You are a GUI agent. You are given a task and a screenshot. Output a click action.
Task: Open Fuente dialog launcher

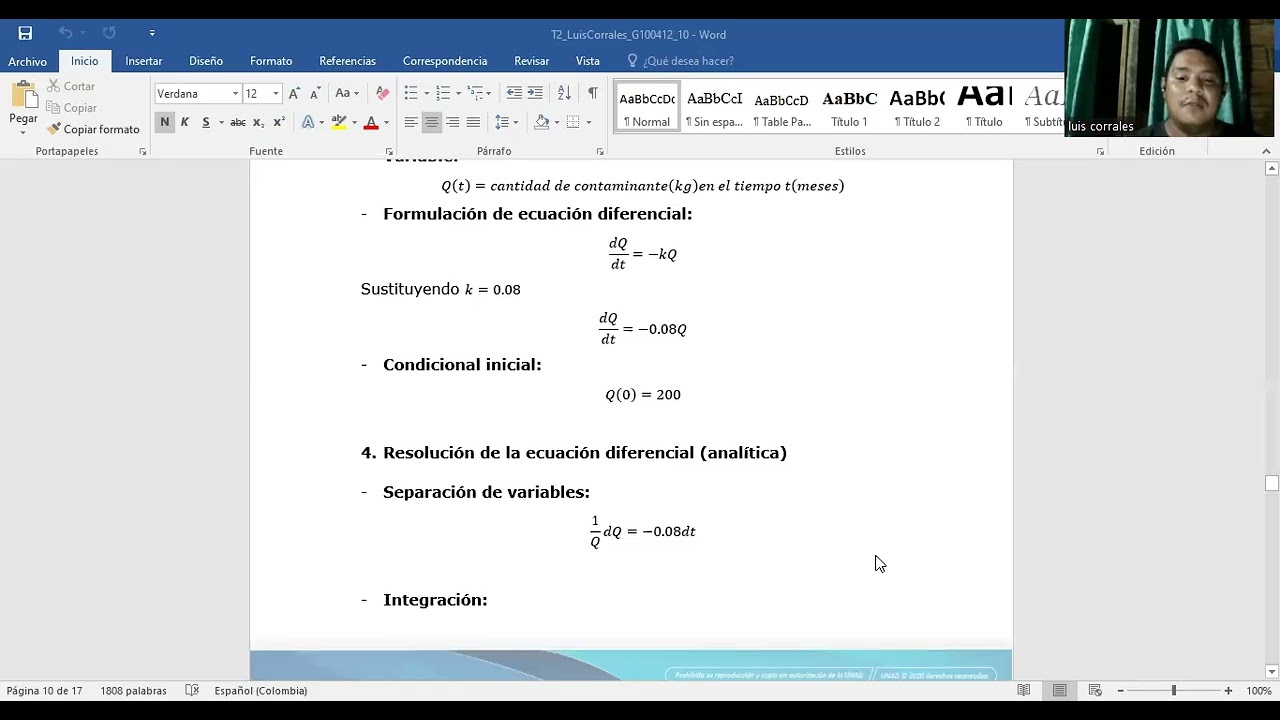(x=387, y=152)
